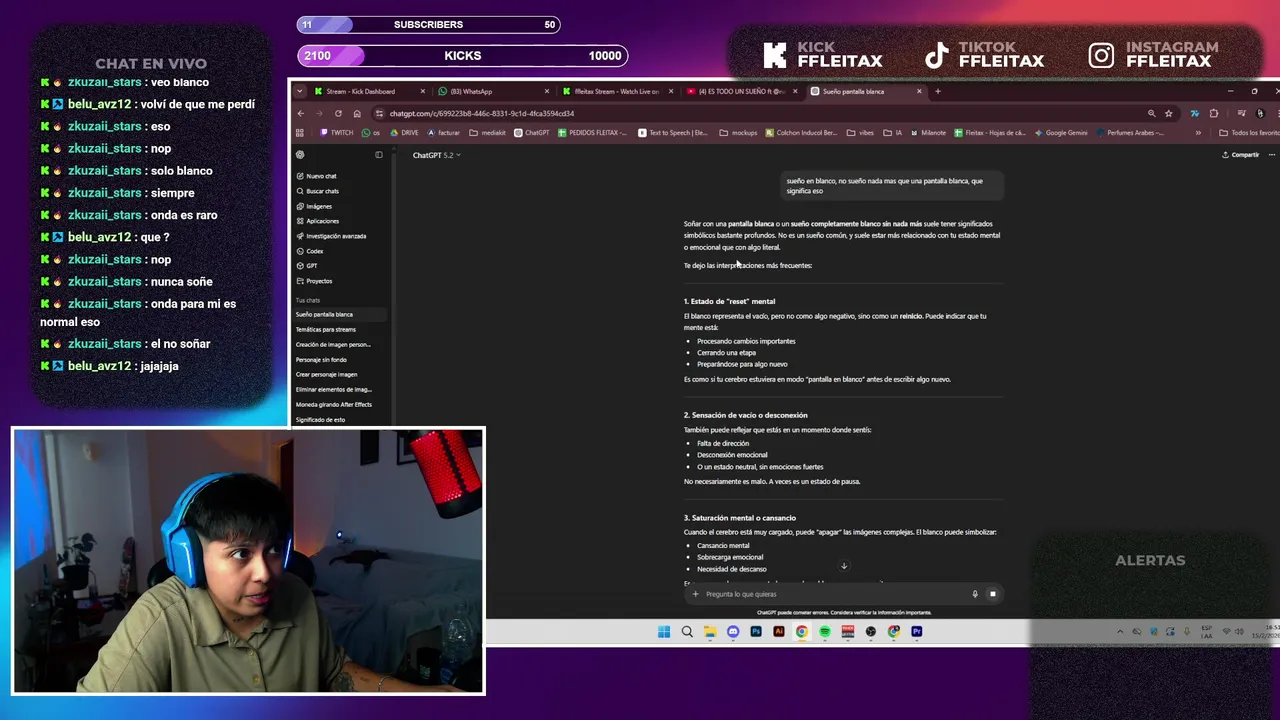Open ChatGPT 5.2 model selector
Screen dimensions: 1280x720
(437, 155)
